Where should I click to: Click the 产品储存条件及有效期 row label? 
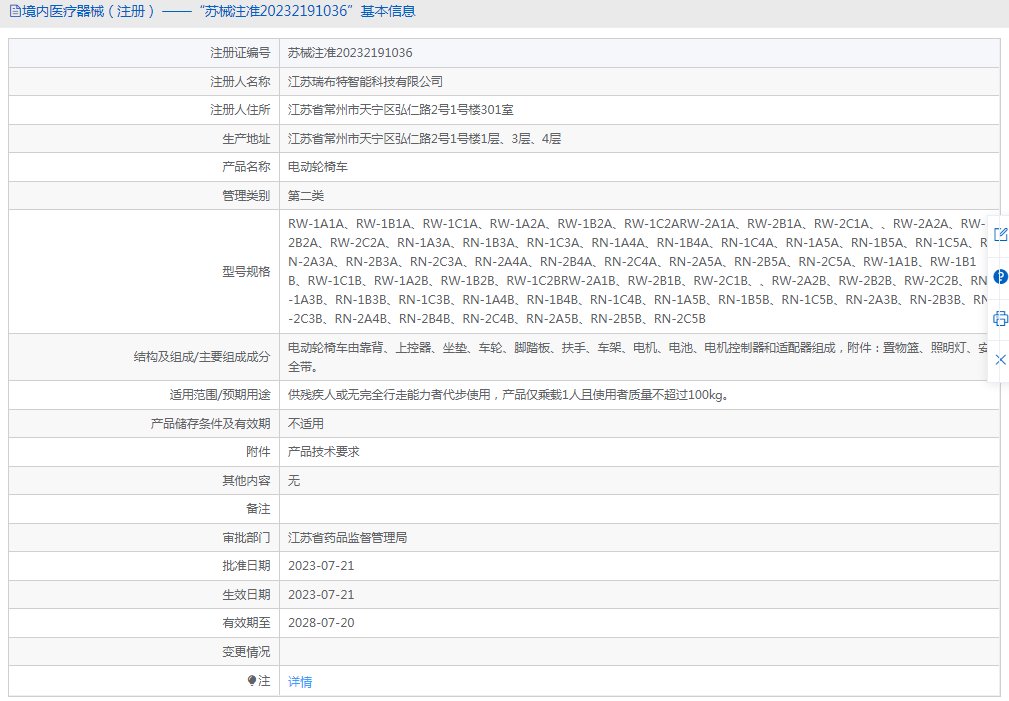pos(210,424)
